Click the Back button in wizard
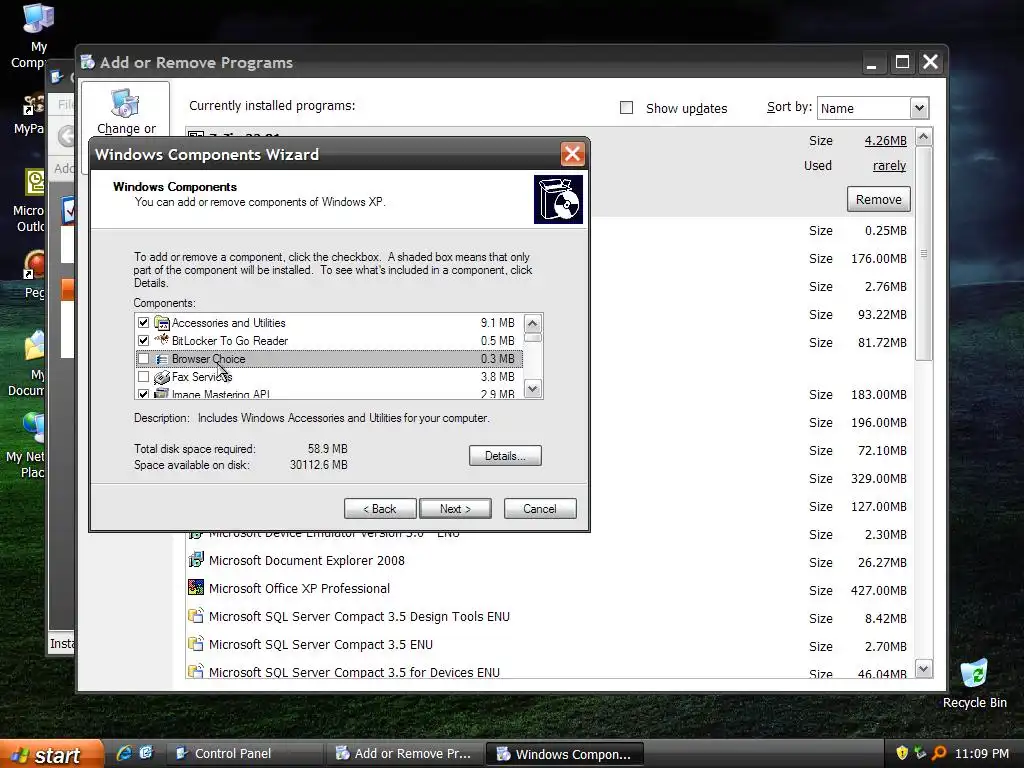Screen dimensions: 1024x768 click(x=380, y=509)
